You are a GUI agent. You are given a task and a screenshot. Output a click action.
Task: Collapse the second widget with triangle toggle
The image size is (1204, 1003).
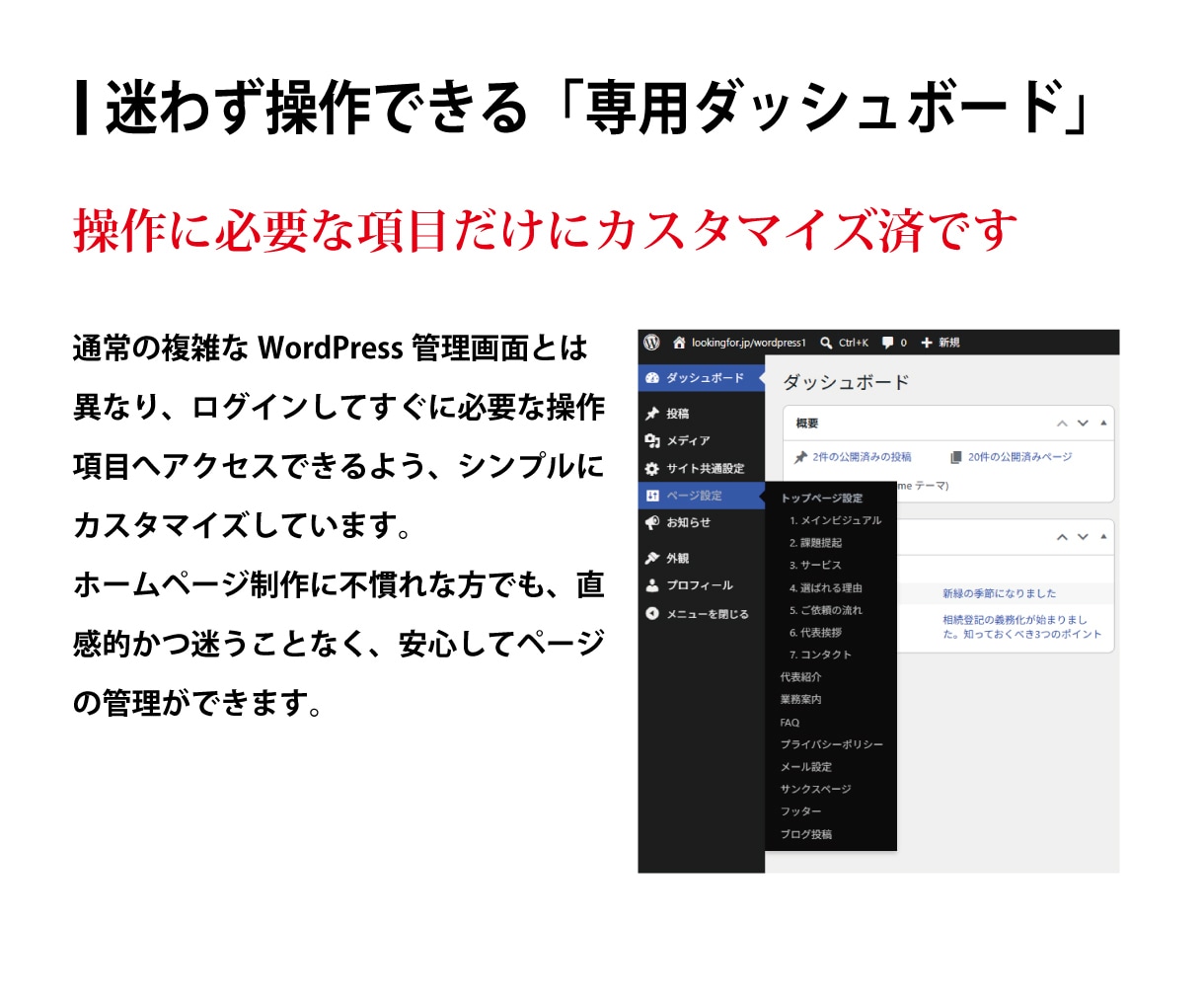pyautogui.click(x=1103, y=536)
